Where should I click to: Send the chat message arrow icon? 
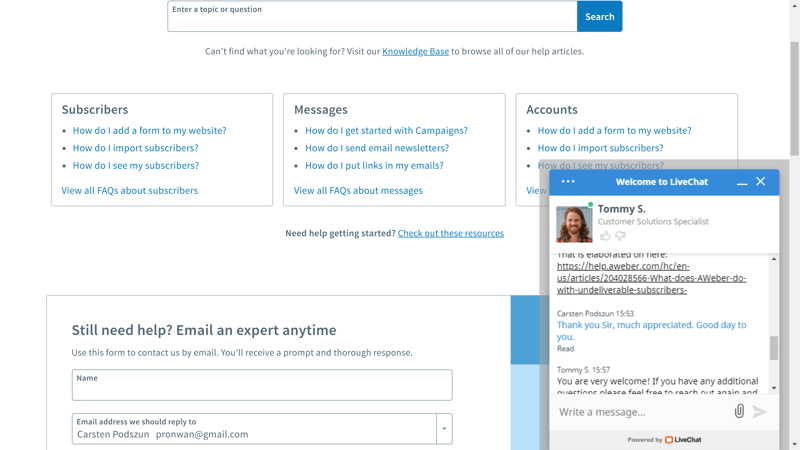click(x=759, y=412)
